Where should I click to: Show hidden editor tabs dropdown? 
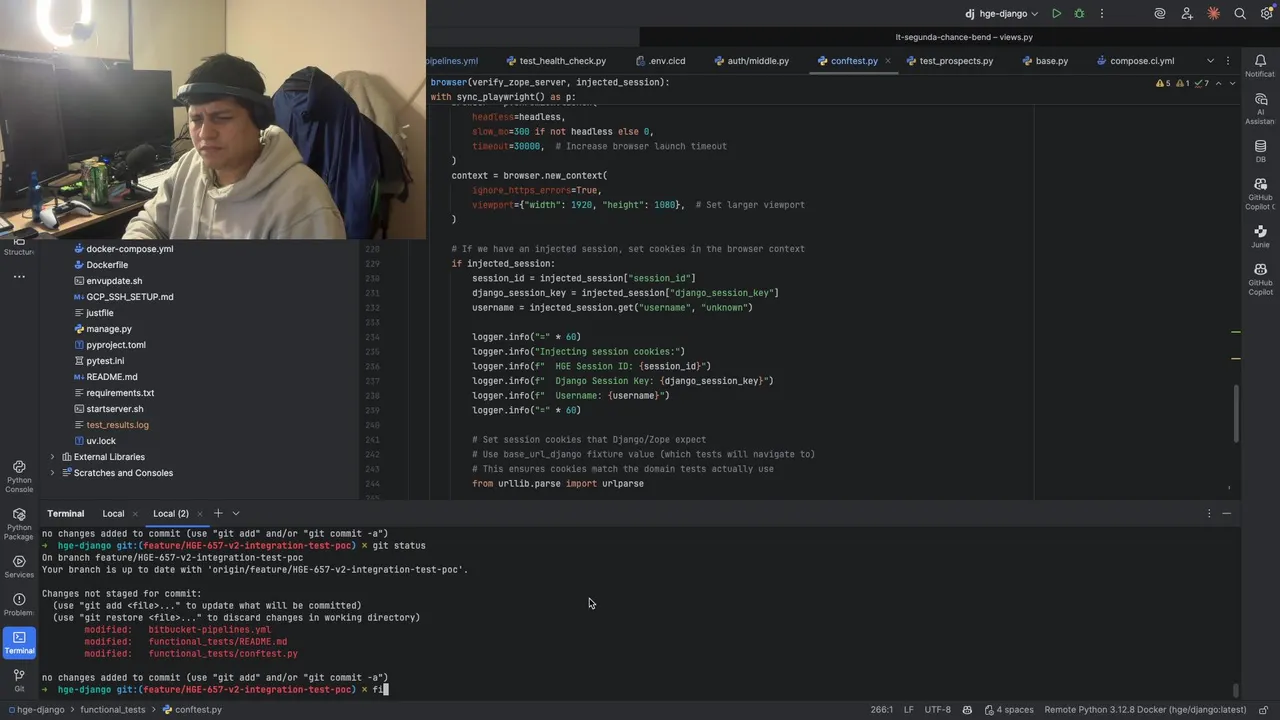coord(1210,61)
